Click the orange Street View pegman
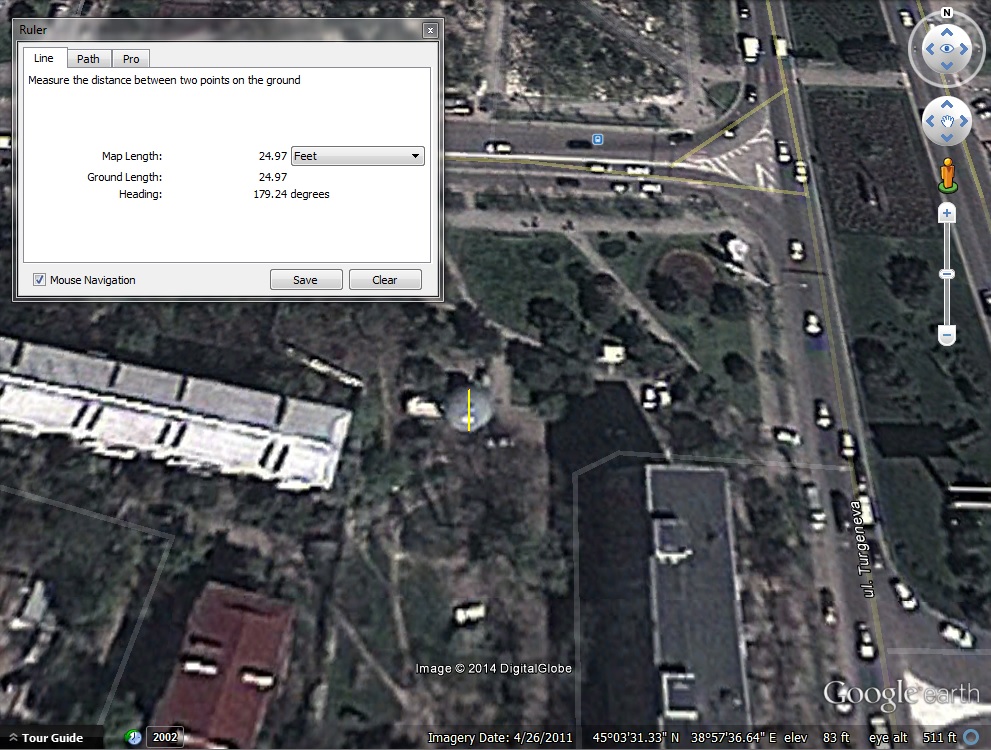Screen dimensions: 991x750 point(947,176)
